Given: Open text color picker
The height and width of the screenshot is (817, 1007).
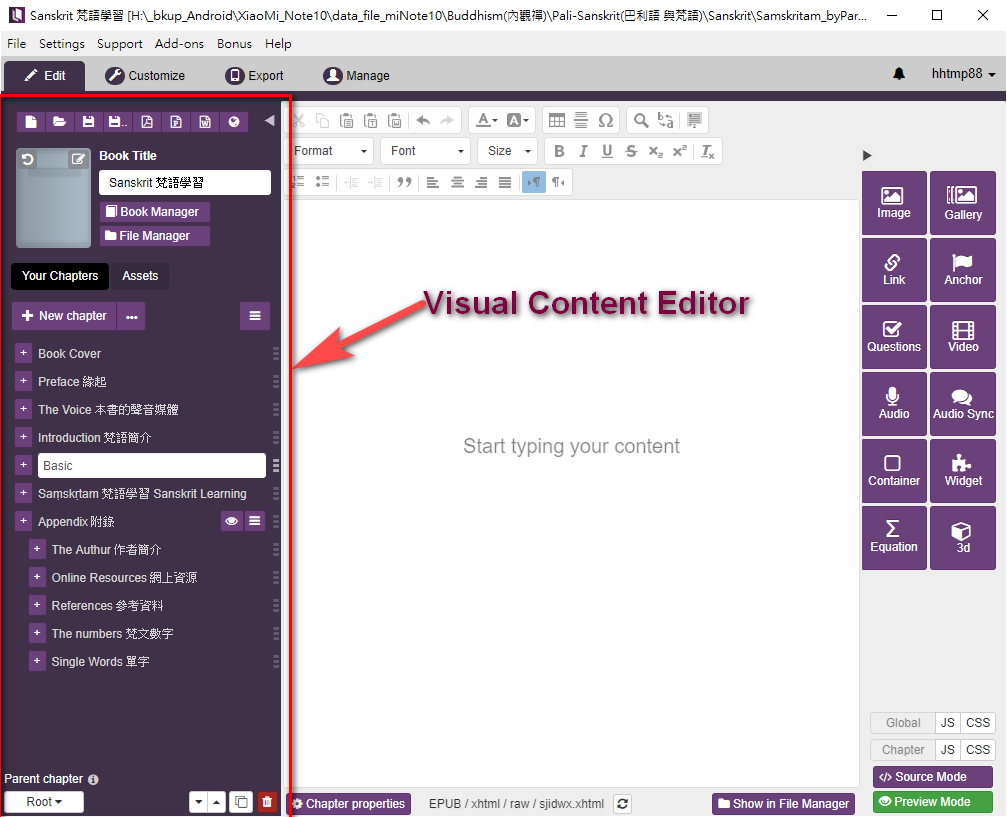Looking at the screenshot, I should pyautogui.click(x=487, y=120).
